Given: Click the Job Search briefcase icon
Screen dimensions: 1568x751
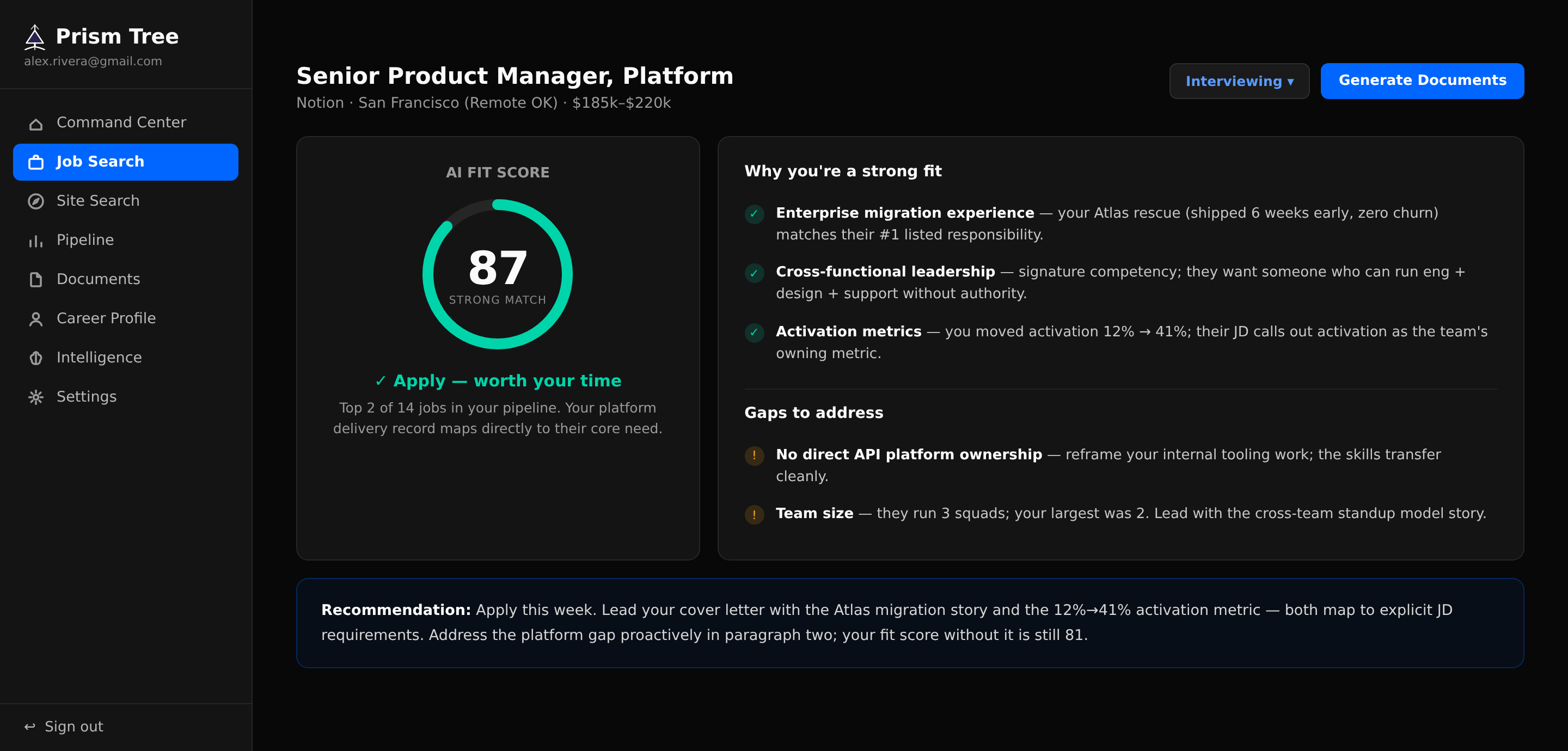Looking at the screenshot, I should point(36,163).
